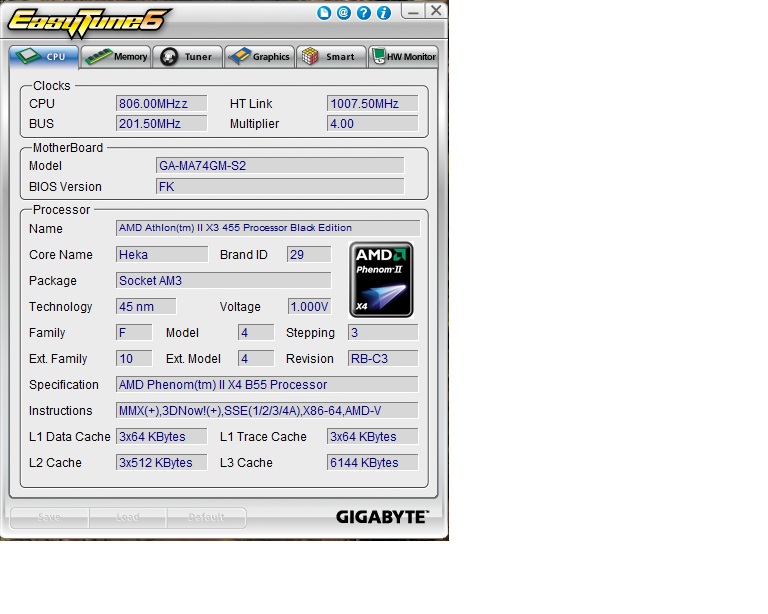The image size is (768, 614).
Task: Click the Multiplier field 4.00
Action: pos(373,123)
